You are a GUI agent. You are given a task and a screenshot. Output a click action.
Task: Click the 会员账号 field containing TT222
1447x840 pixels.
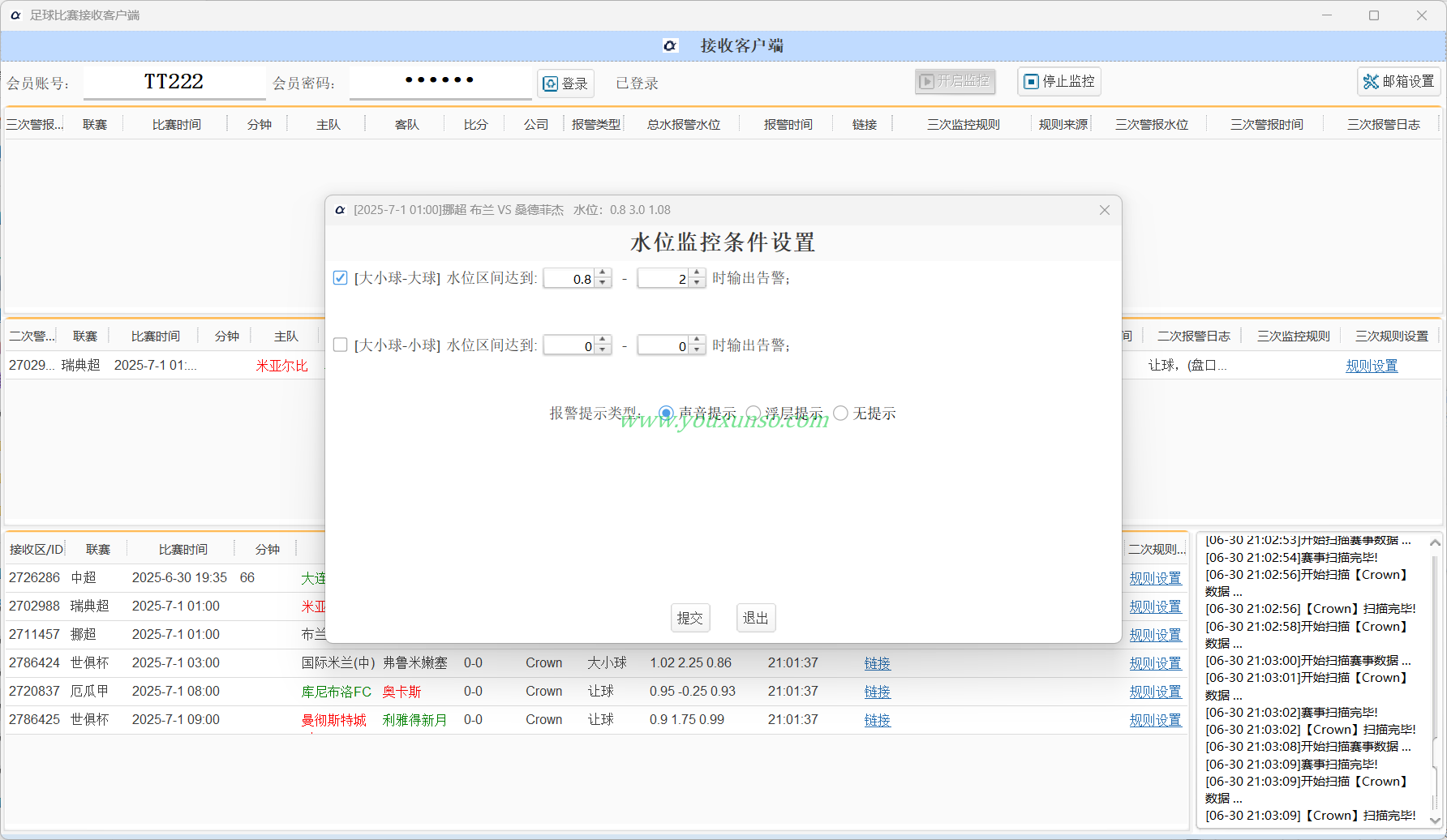click(174, 82)
